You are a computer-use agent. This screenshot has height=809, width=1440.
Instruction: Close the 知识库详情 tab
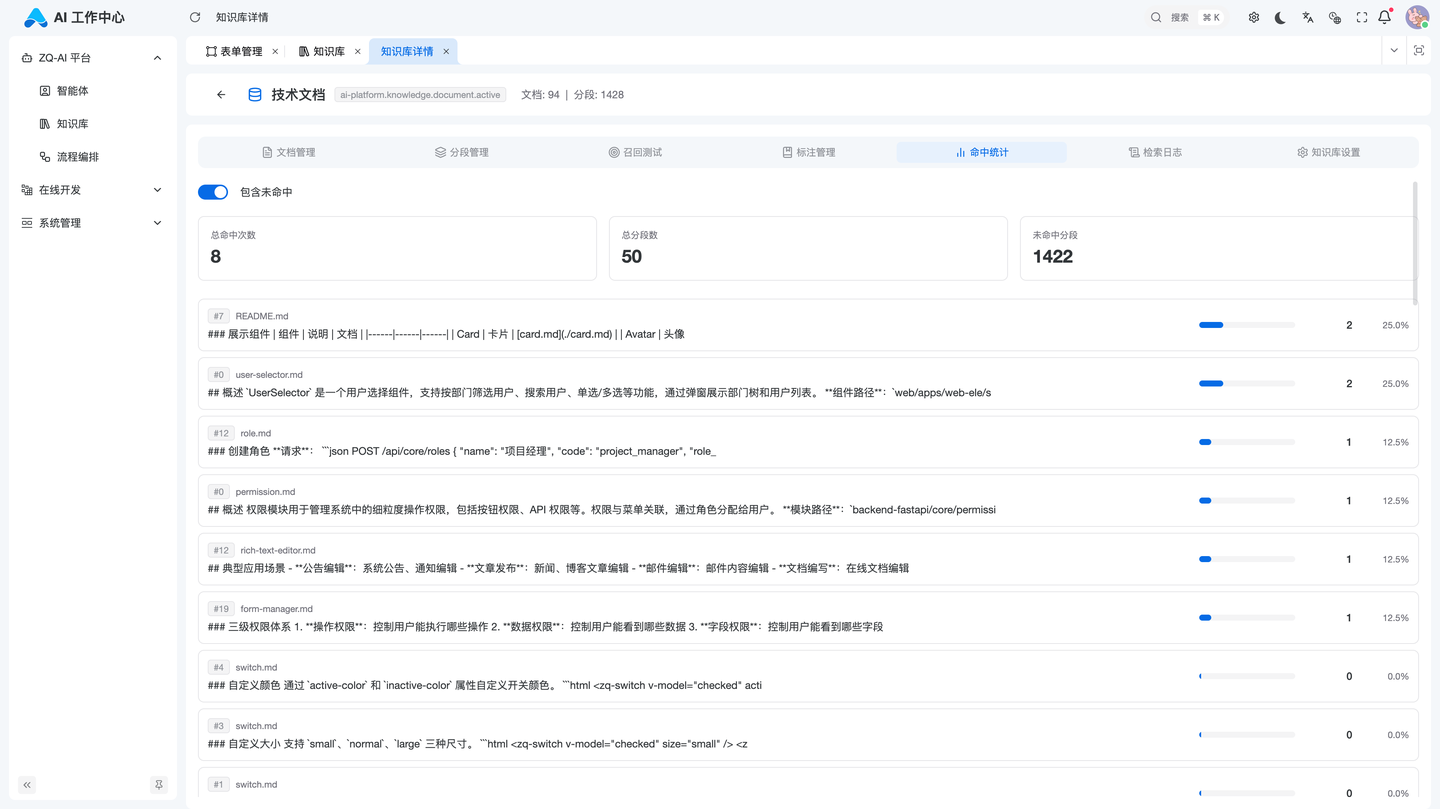coord(446,52)
